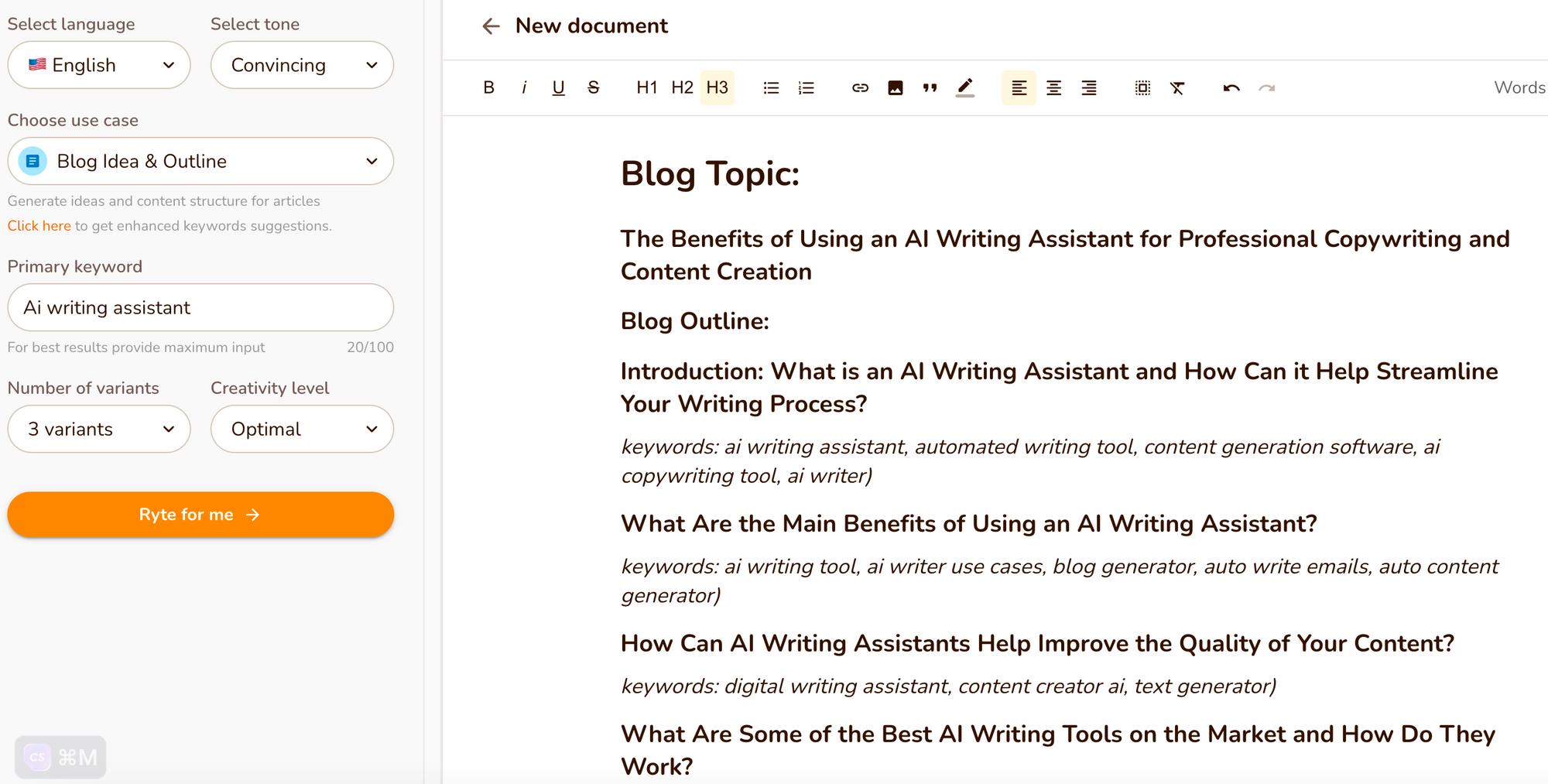The height and width of the screenshot is (784, 1548).
Task: Expand the Convincing tone dropdown
Action: click(302, 65)
